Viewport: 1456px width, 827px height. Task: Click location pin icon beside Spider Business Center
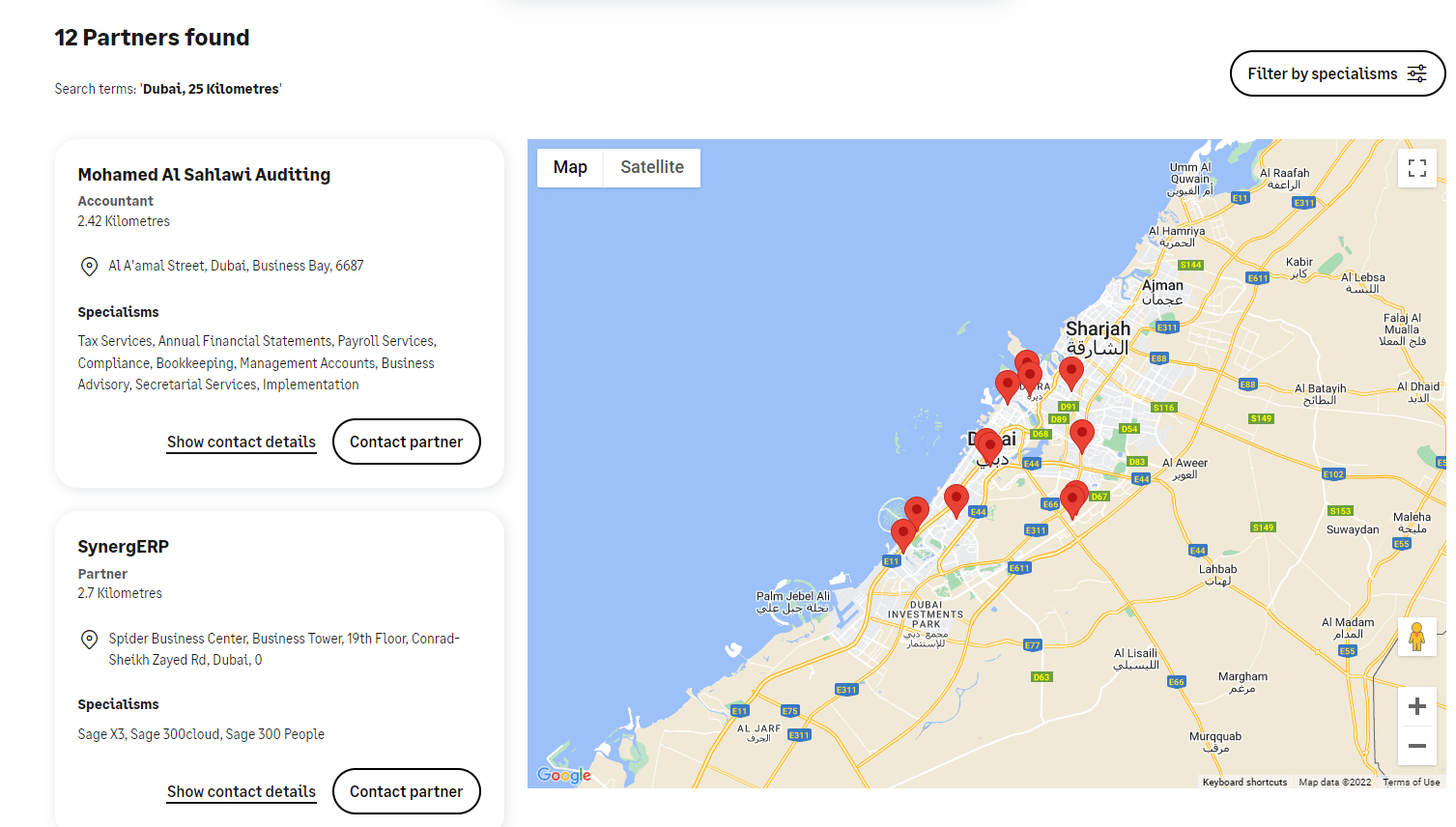tap(89, 640)
